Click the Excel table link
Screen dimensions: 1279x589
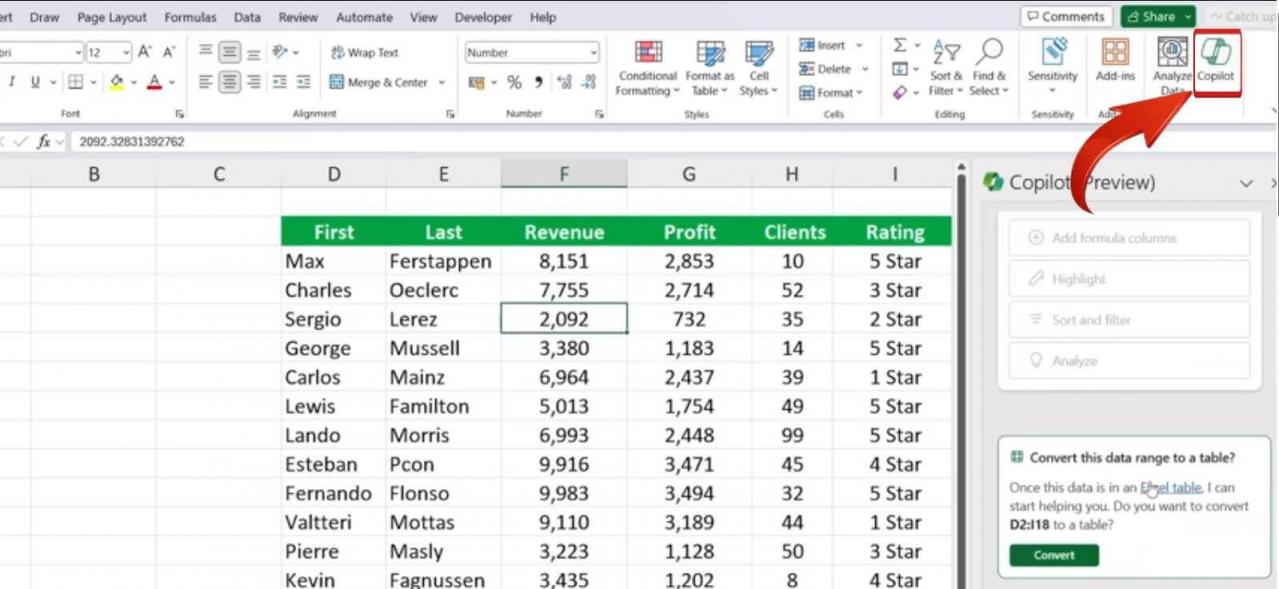click(x=1170, y=488)
